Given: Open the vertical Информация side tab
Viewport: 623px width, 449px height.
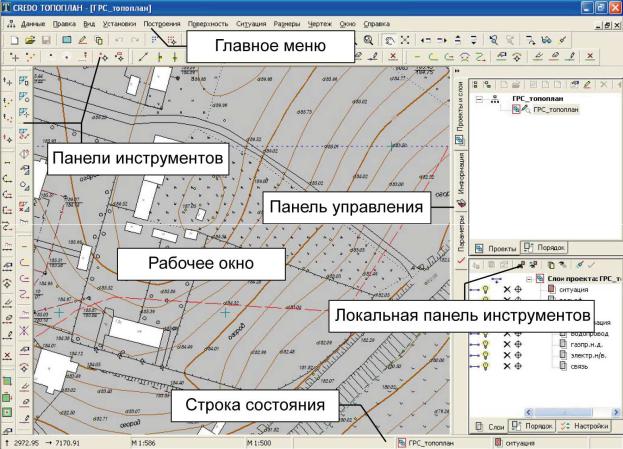Looking at the screenshot, I should 461,180.
